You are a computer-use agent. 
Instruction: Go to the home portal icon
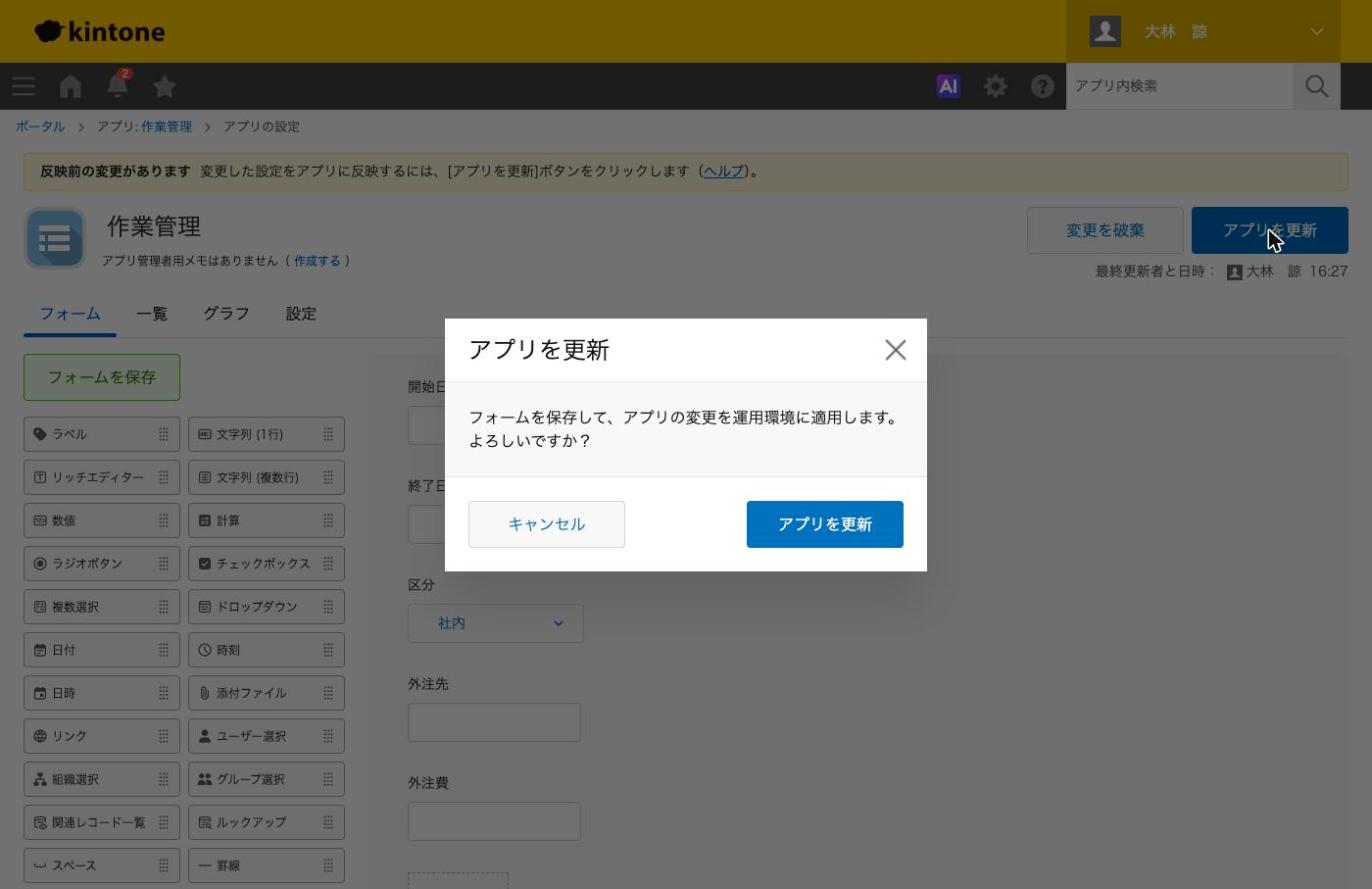(x=70, y=86)
